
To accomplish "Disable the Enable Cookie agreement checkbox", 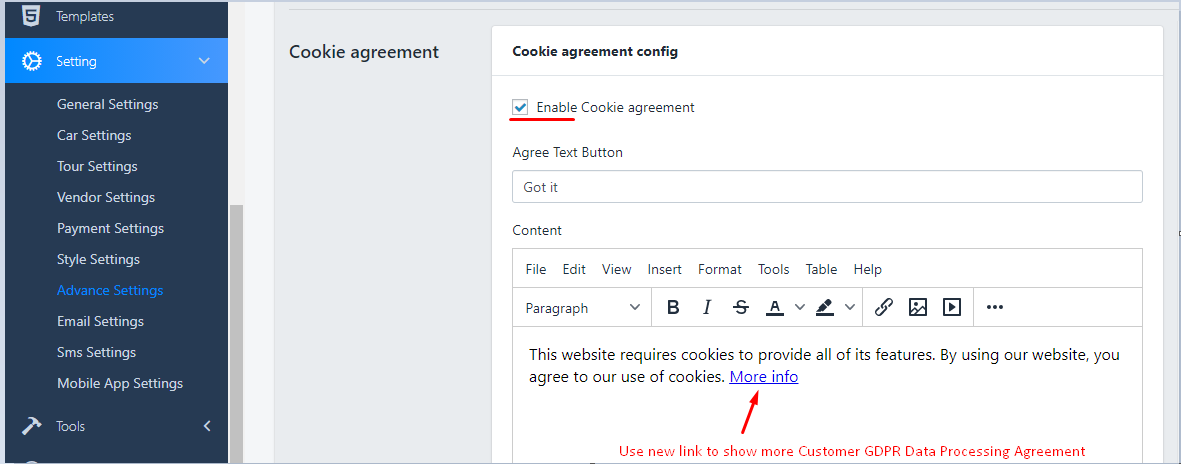I will tap(520, 107).
